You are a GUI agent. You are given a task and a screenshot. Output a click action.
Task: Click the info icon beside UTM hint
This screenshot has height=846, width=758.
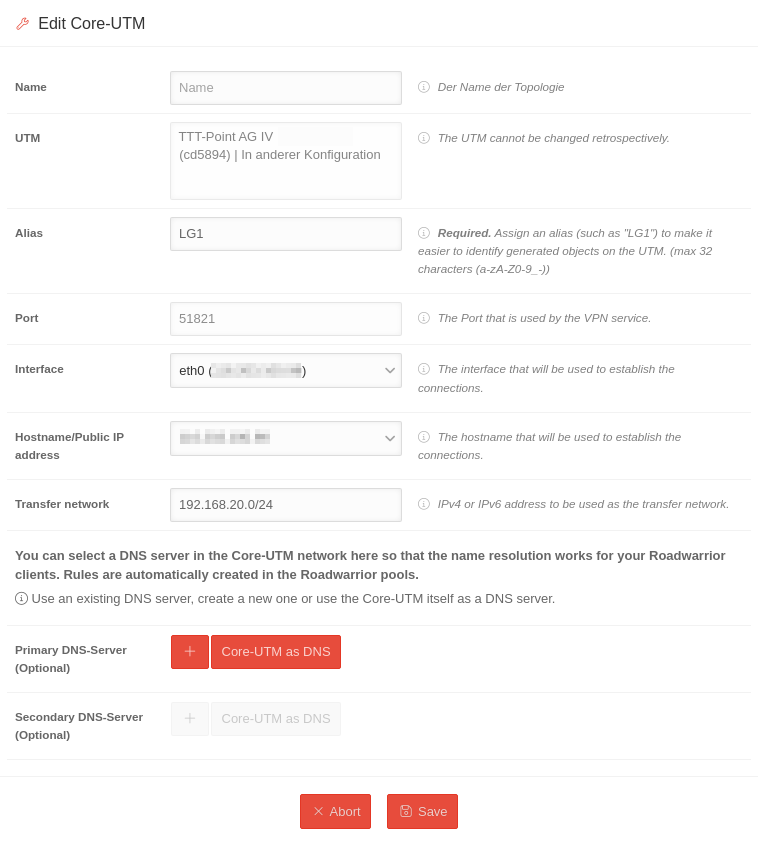(x=424, y=138)
